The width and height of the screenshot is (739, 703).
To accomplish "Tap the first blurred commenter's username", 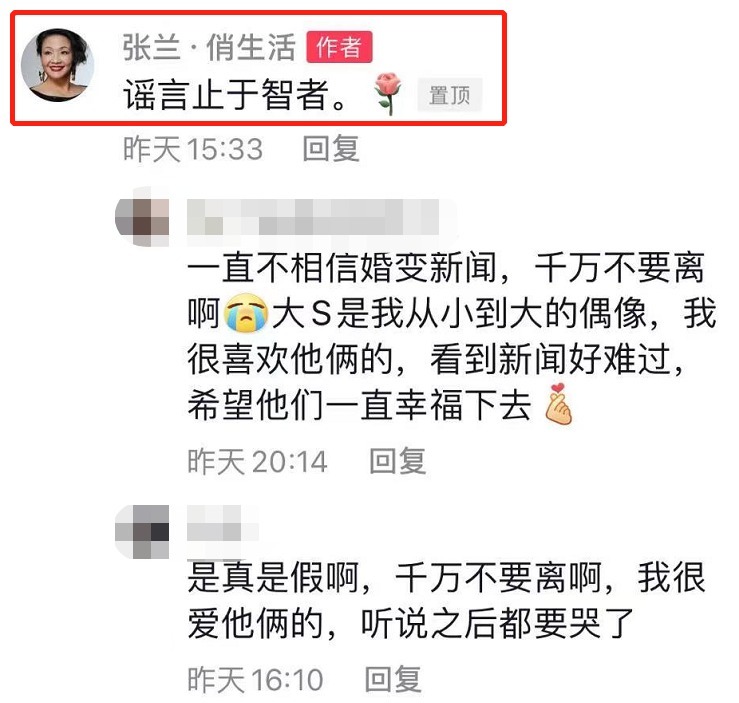I will tap(313, 217).
